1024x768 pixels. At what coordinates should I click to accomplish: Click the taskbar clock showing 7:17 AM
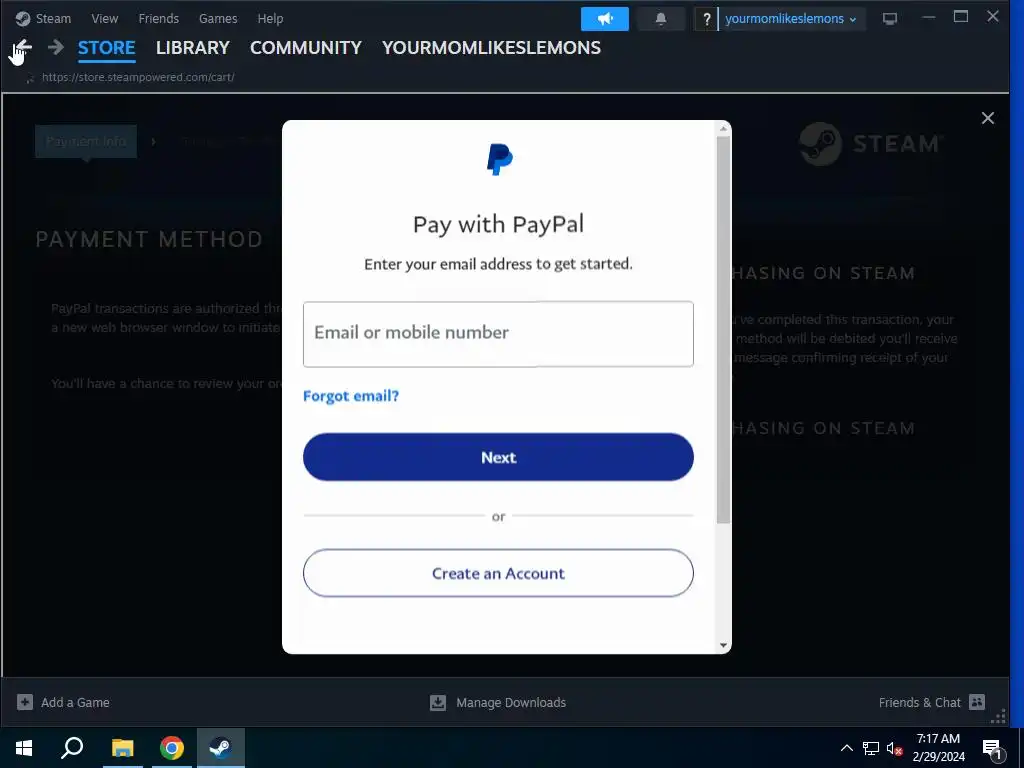click(938, 748)
